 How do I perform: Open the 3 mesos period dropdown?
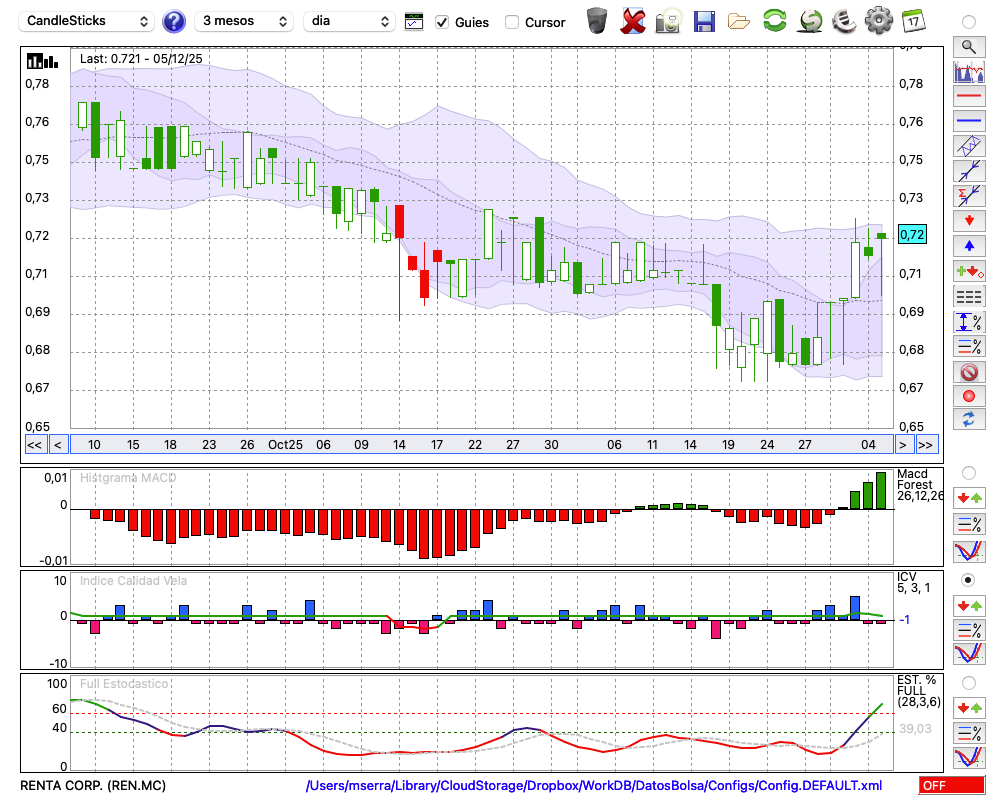pyautogui.click(x=244, y=21)
